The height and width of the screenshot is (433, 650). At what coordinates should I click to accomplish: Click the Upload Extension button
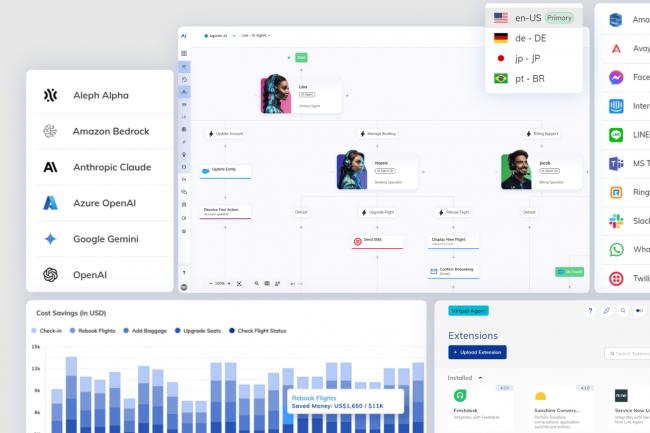477,352
